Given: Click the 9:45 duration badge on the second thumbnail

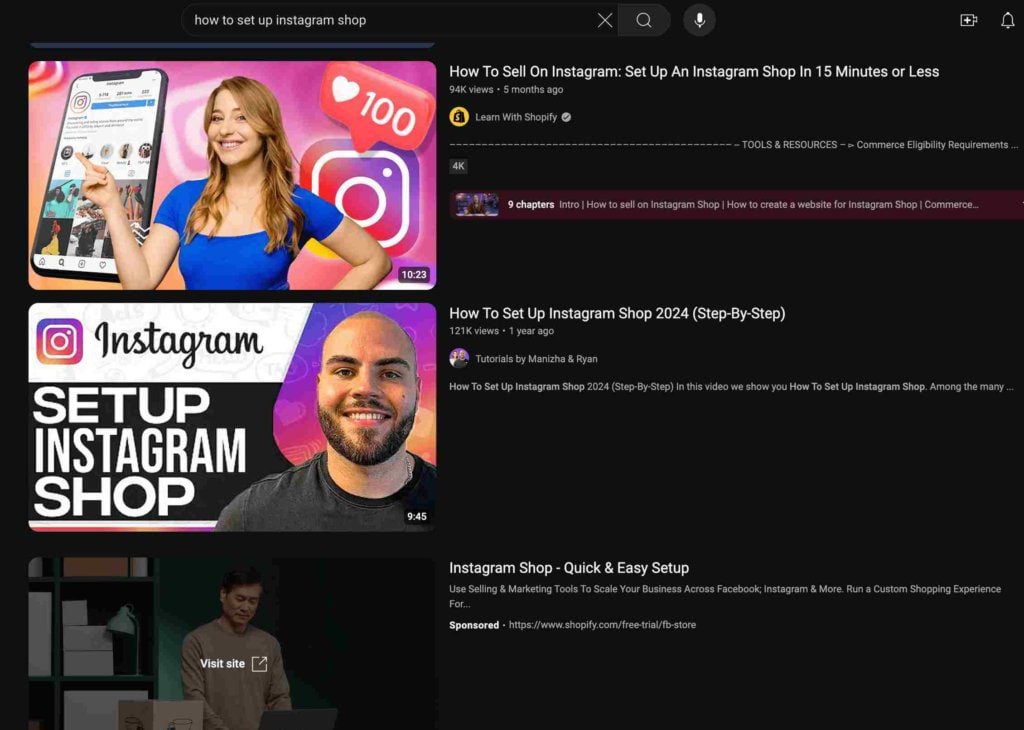Looking at the screenshot, I should [420, 517].
